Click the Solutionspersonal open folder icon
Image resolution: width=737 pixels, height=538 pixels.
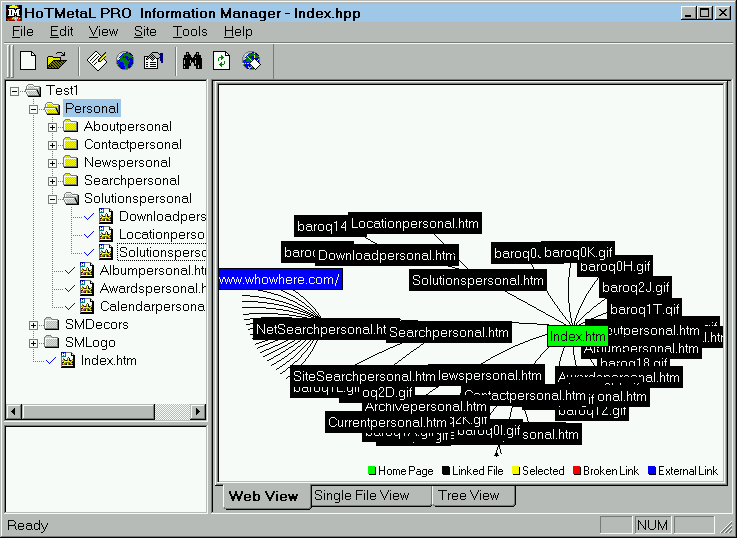71,198
